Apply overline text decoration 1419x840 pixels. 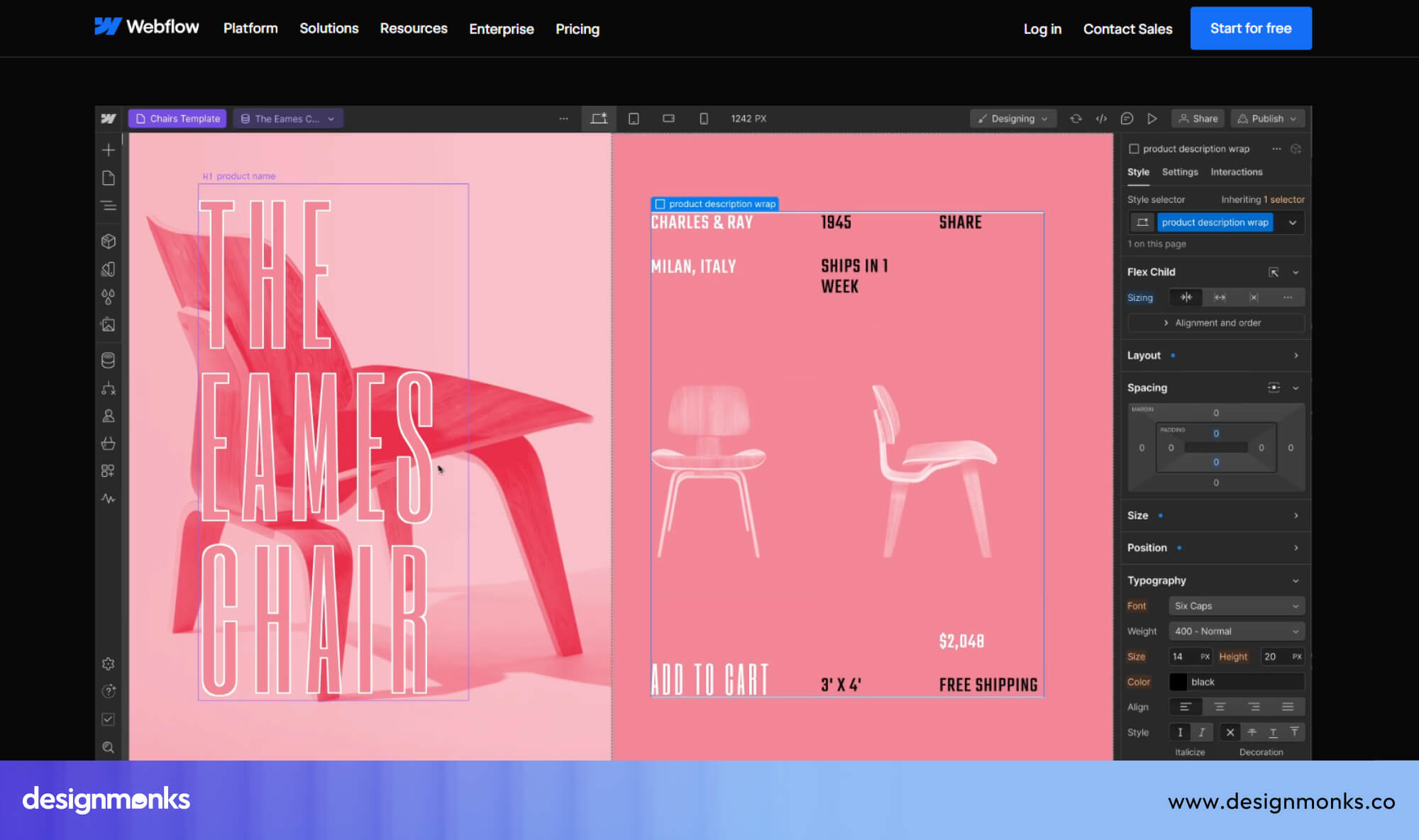pyautogui.click(x=1294, y=732)
